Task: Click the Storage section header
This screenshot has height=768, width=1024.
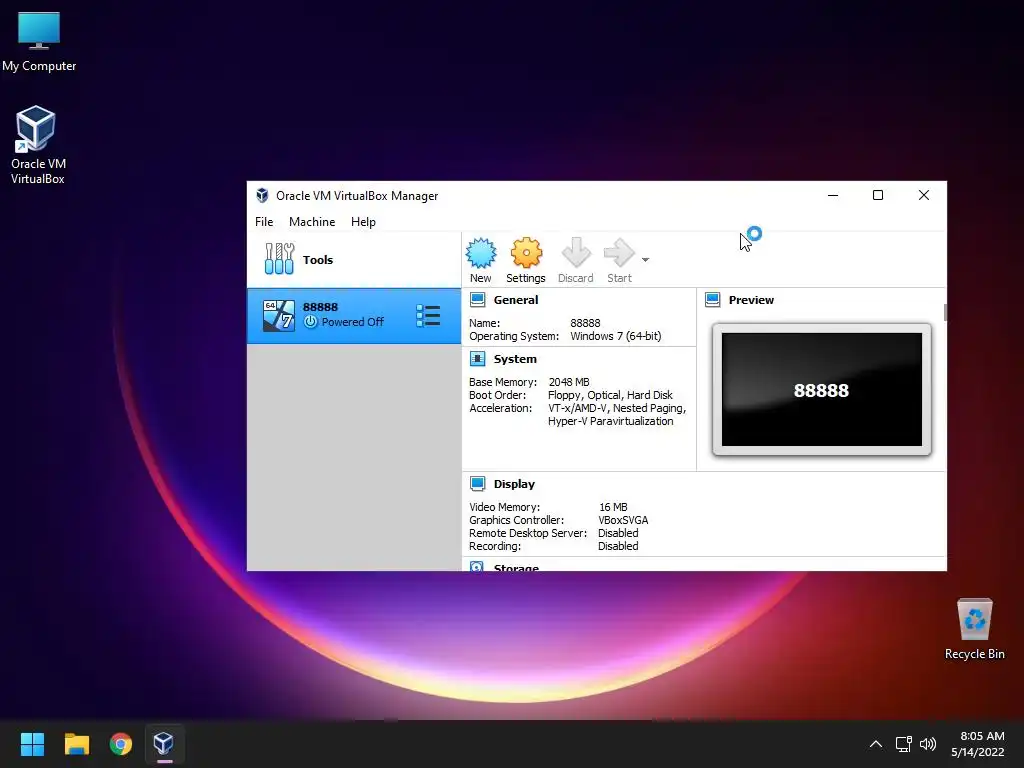Action: coord(516,567)
